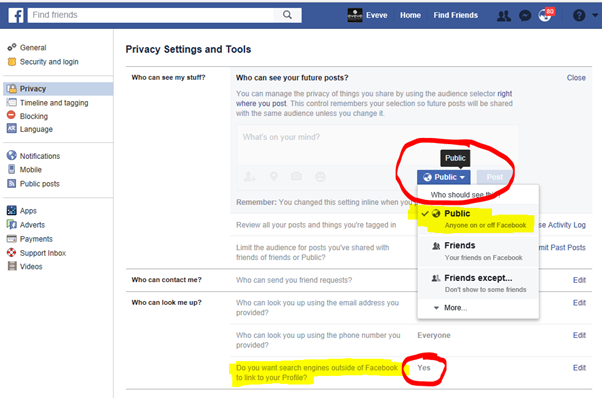Image resolution: width=602 pixels, height=398 pixels.
Task: Click the Timeline and tagging icon
Action: coord(12,102)
